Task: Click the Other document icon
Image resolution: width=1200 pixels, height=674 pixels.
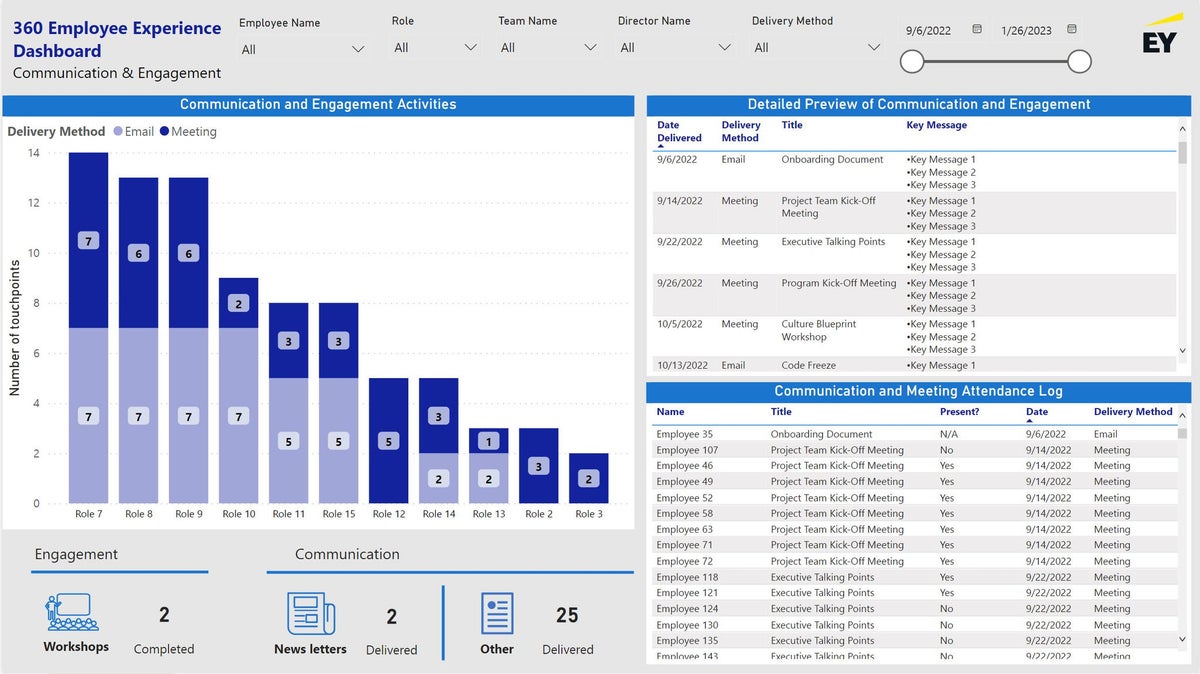Action: 497,613
